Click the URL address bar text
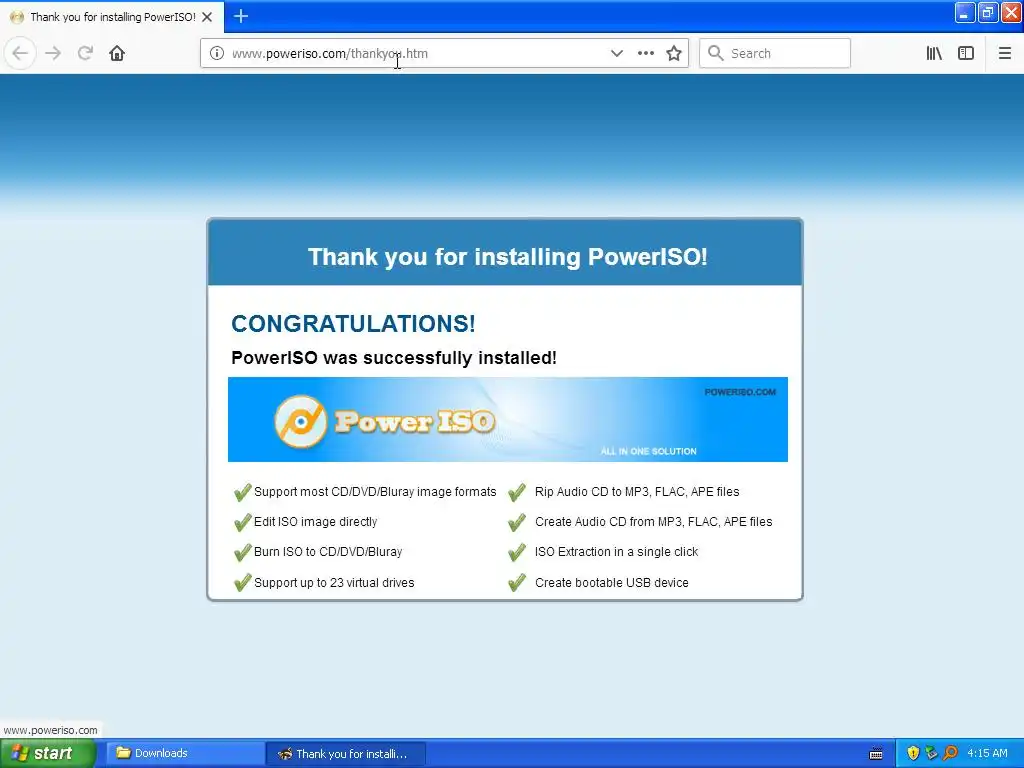Image resolution: width=1024 pixels, height=768 pixels. pyautogui.click(x=330, y=54)
